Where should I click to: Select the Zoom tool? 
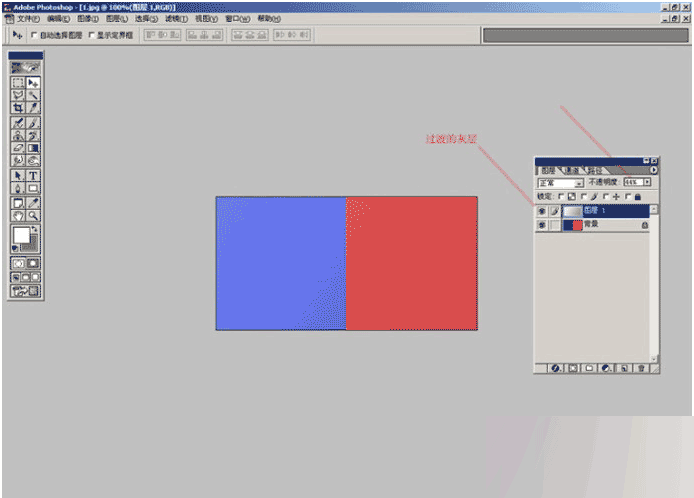point(33,216)
